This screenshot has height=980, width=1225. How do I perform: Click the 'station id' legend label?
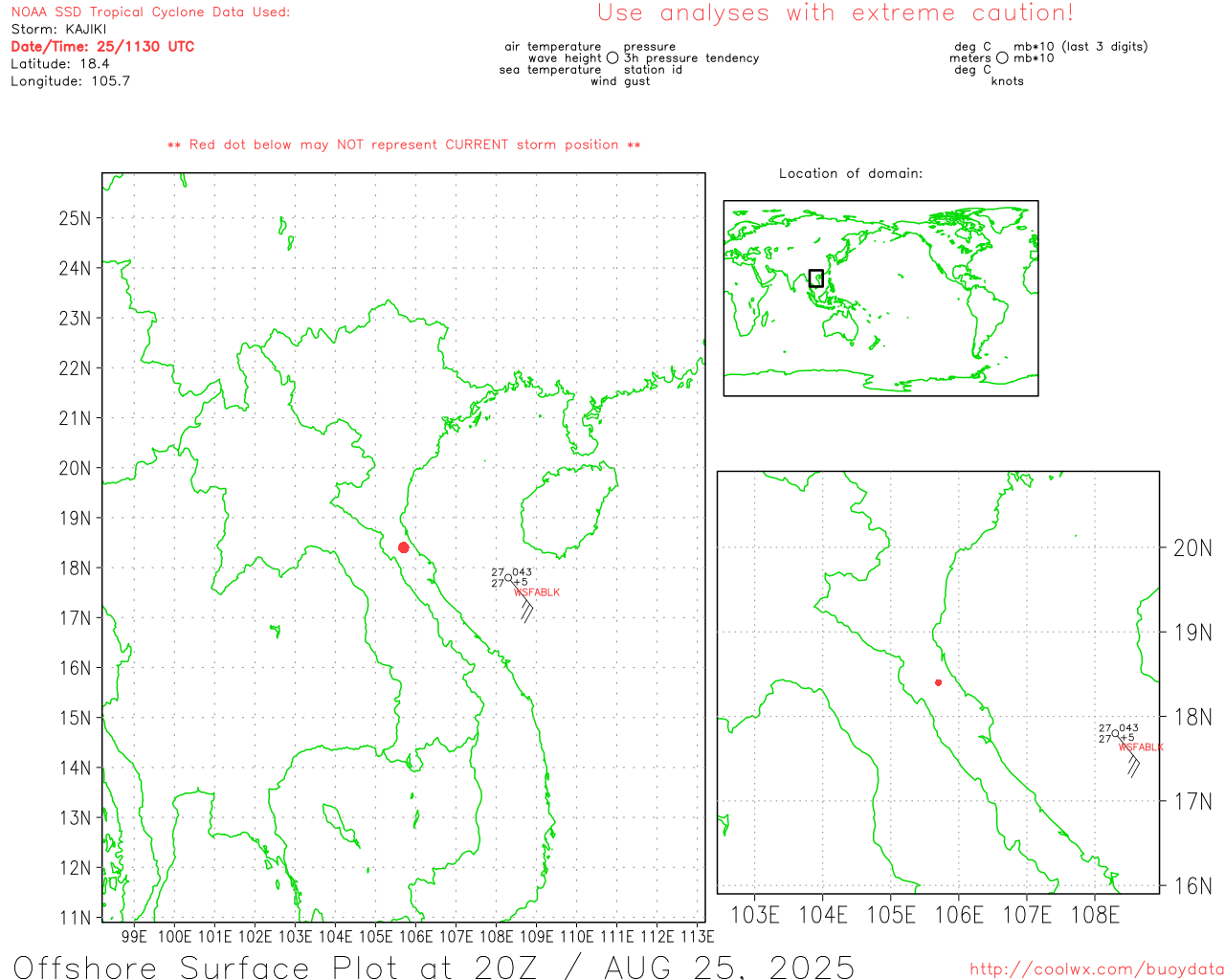click(653, 70)
